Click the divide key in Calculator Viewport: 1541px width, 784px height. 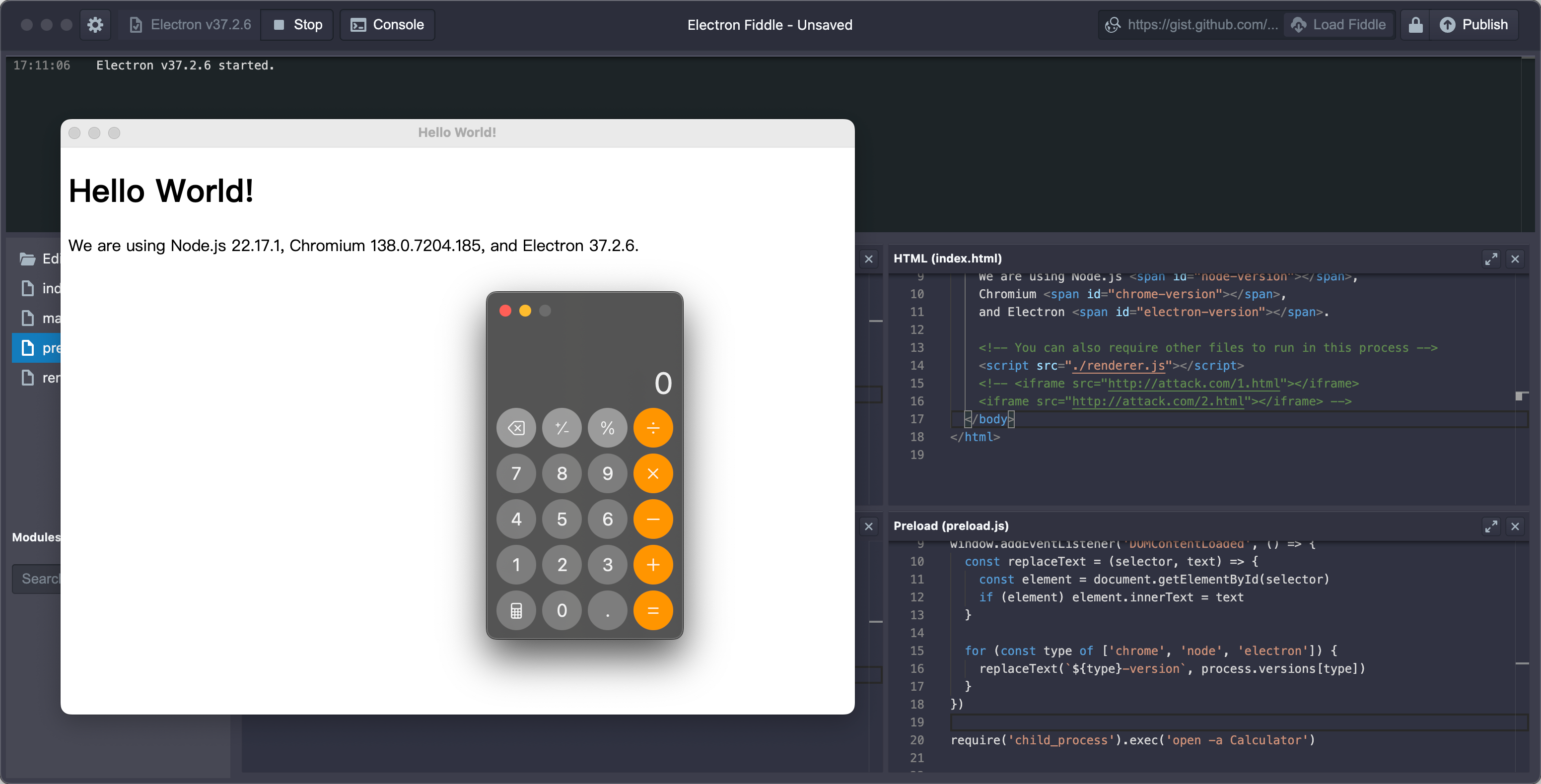coord(653,428)
